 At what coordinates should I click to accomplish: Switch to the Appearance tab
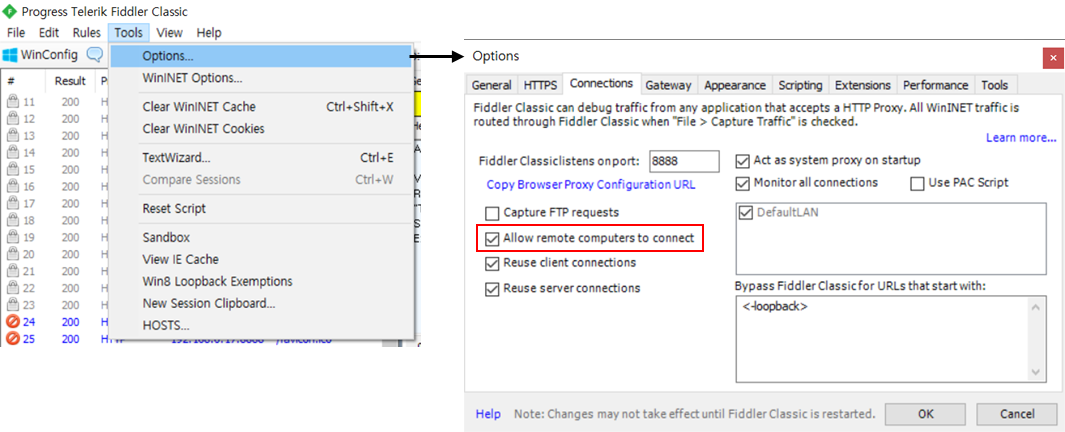736,85
